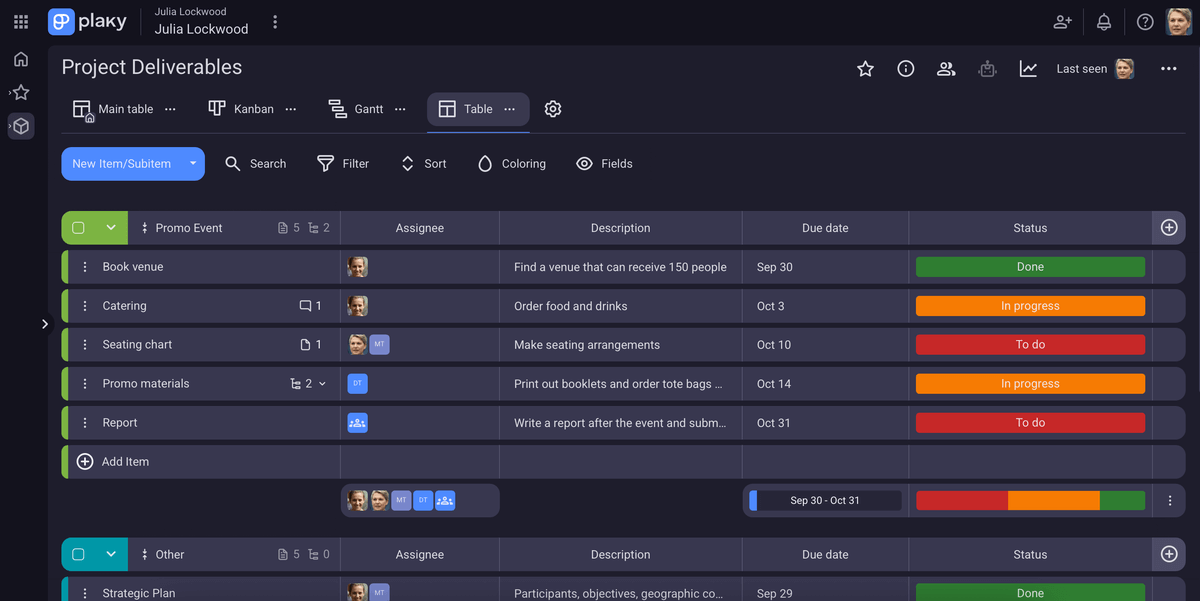Open the Search tool
The width and height of the screenshot is (1200, 601).
pos(256,163)
